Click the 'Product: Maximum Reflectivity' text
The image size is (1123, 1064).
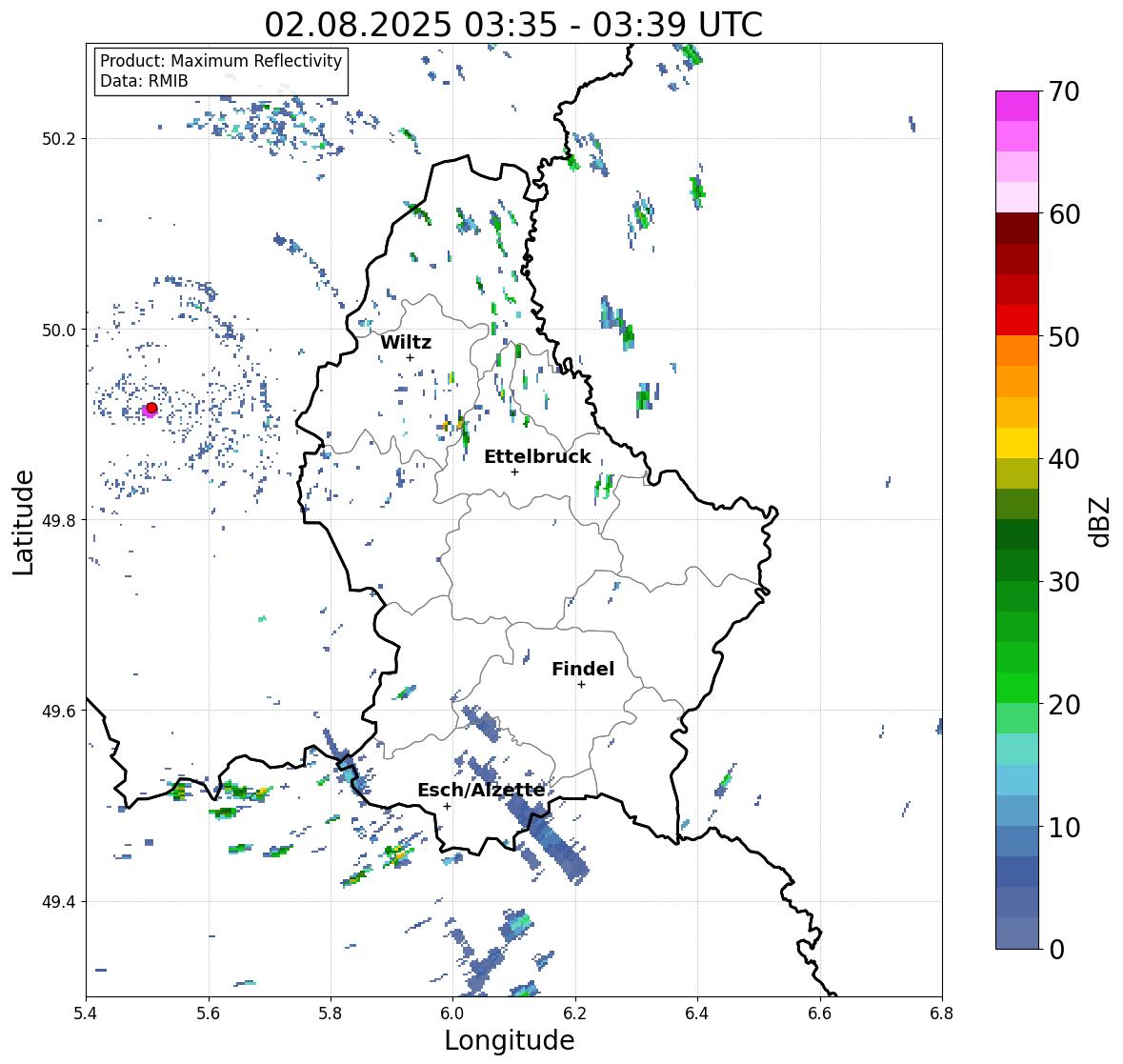coord(221,61)
